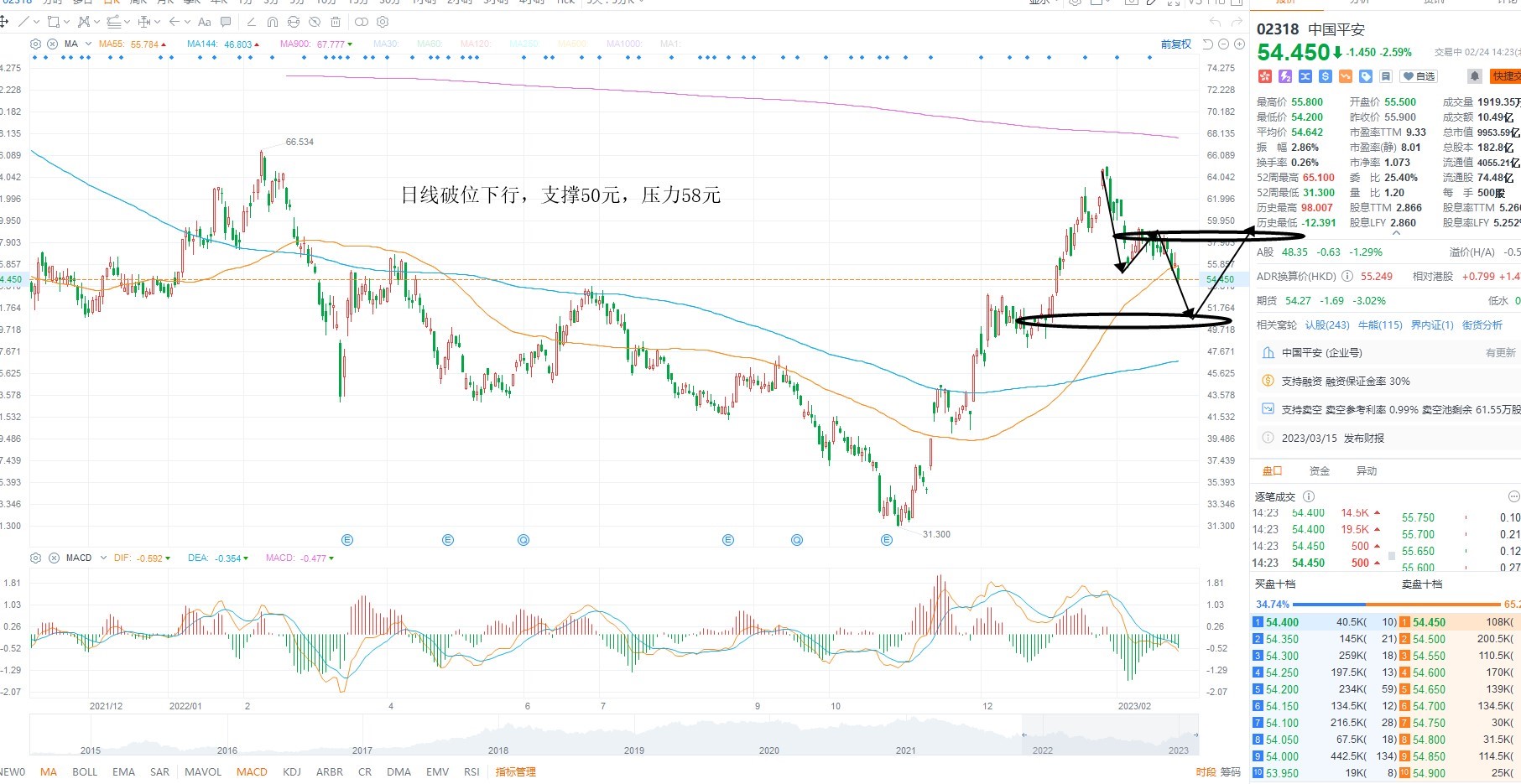Open drawing toolbar settings gear

point(383,22)
